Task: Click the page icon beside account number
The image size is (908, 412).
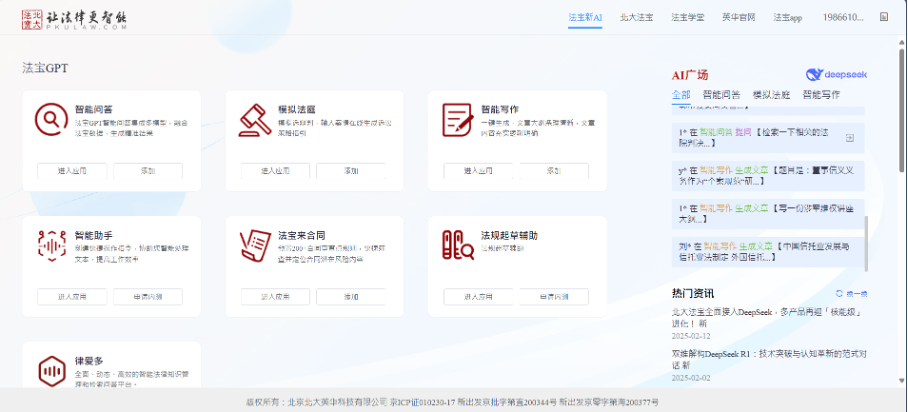Action: [x=884, y=17]
